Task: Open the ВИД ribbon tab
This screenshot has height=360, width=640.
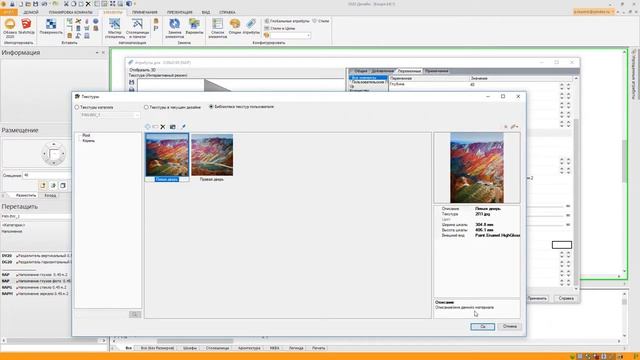Action: coord(206,12)
